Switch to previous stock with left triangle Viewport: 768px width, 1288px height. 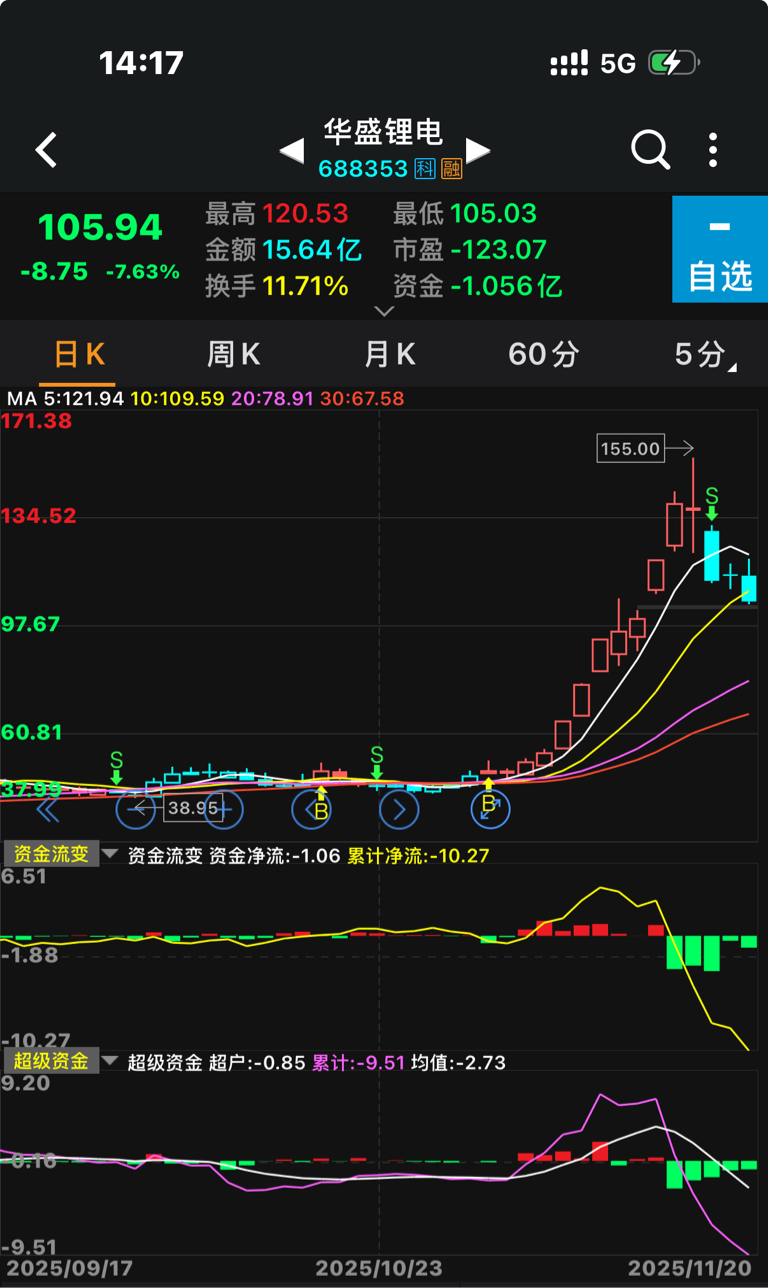[291, 151]
